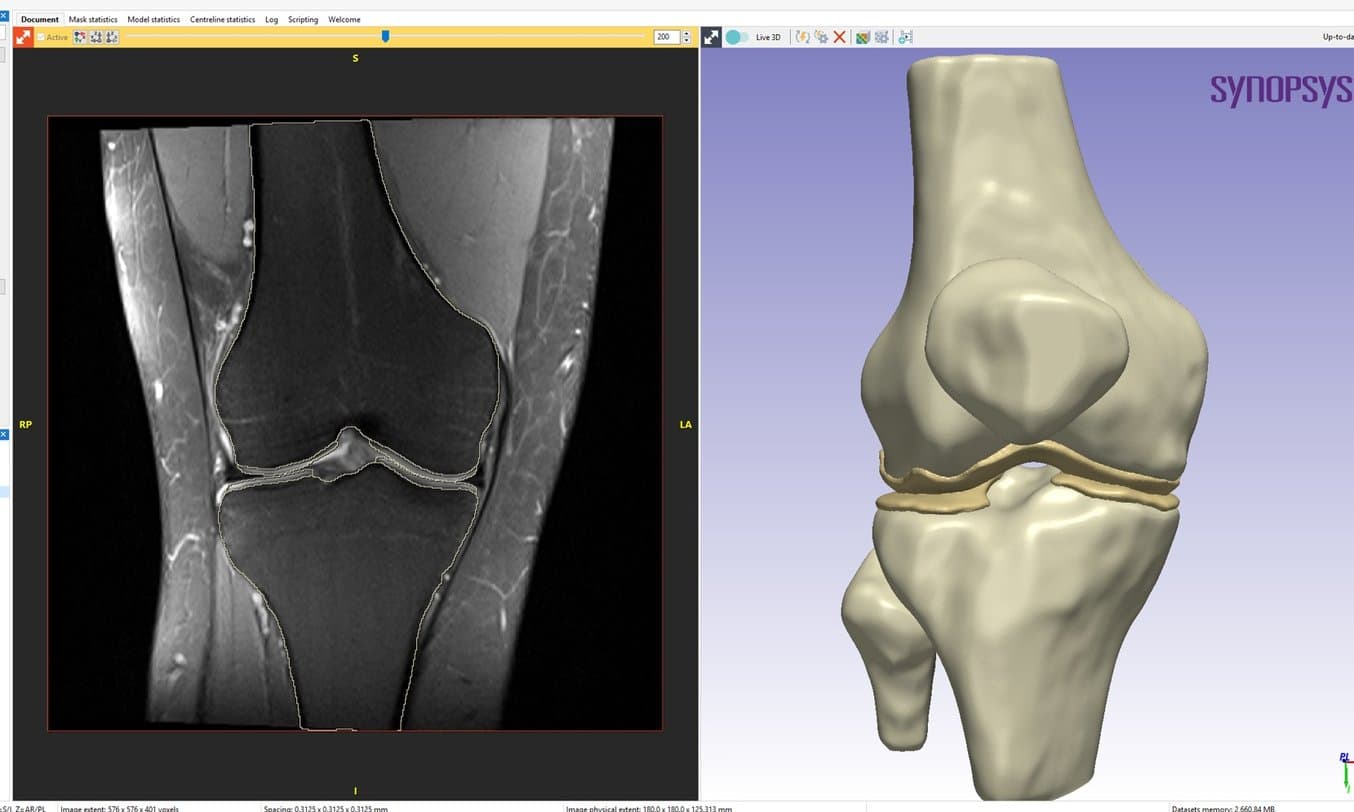
Task: Maximize the 3D view with black expand icon
Action: (x=711, y=37)
